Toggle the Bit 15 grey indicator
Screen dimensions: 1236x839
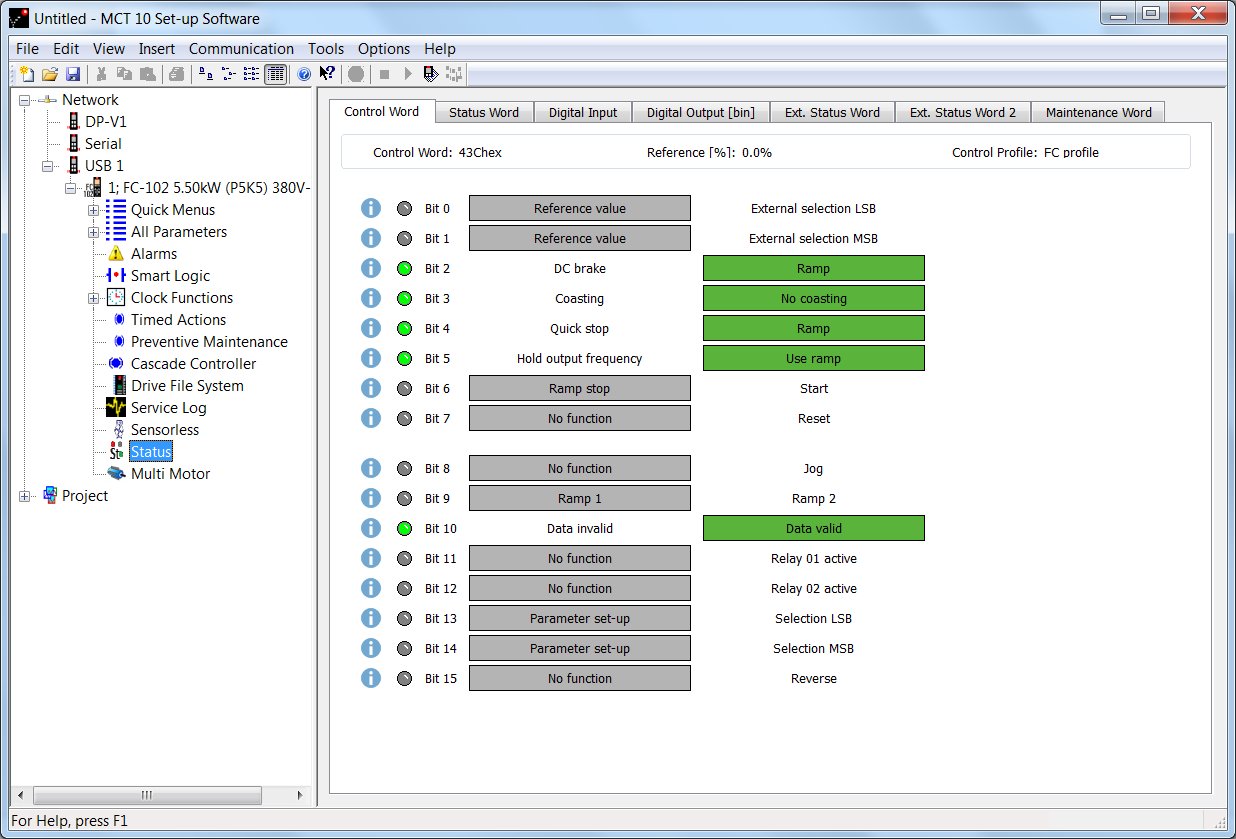404,678
